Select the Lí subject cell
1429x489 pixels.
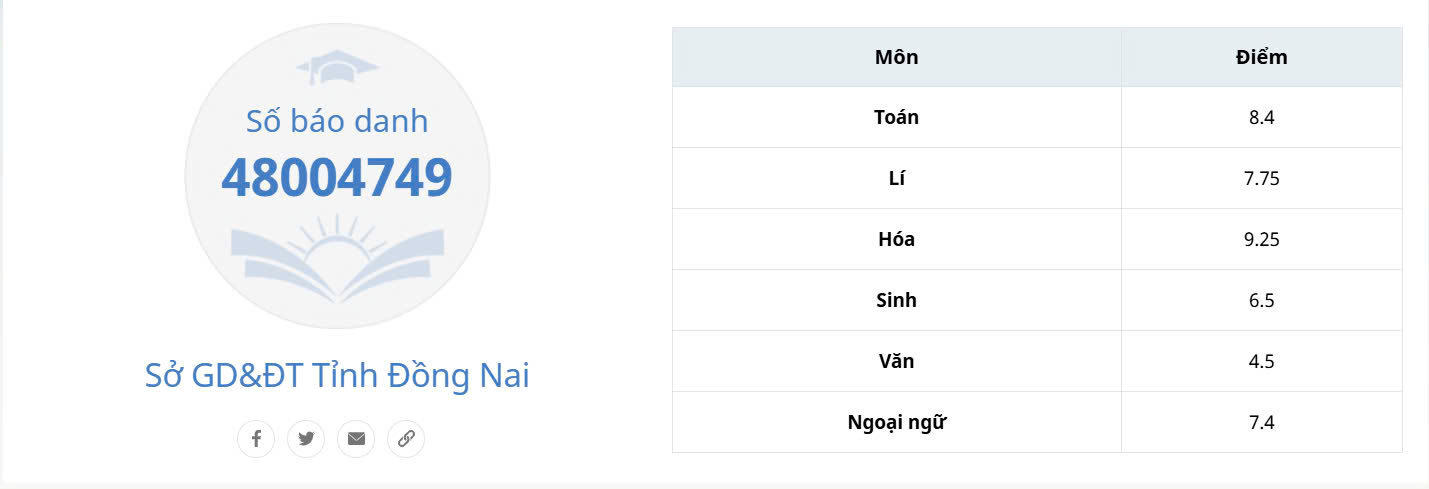click(x=896, y=178)
